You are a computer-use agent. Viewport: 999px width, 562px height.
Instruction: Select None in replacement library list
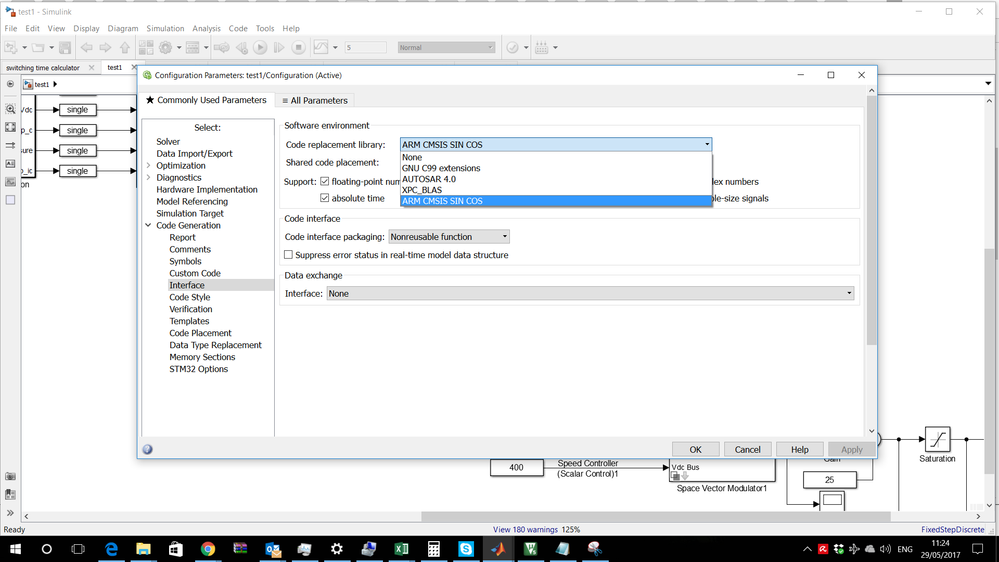556,157
